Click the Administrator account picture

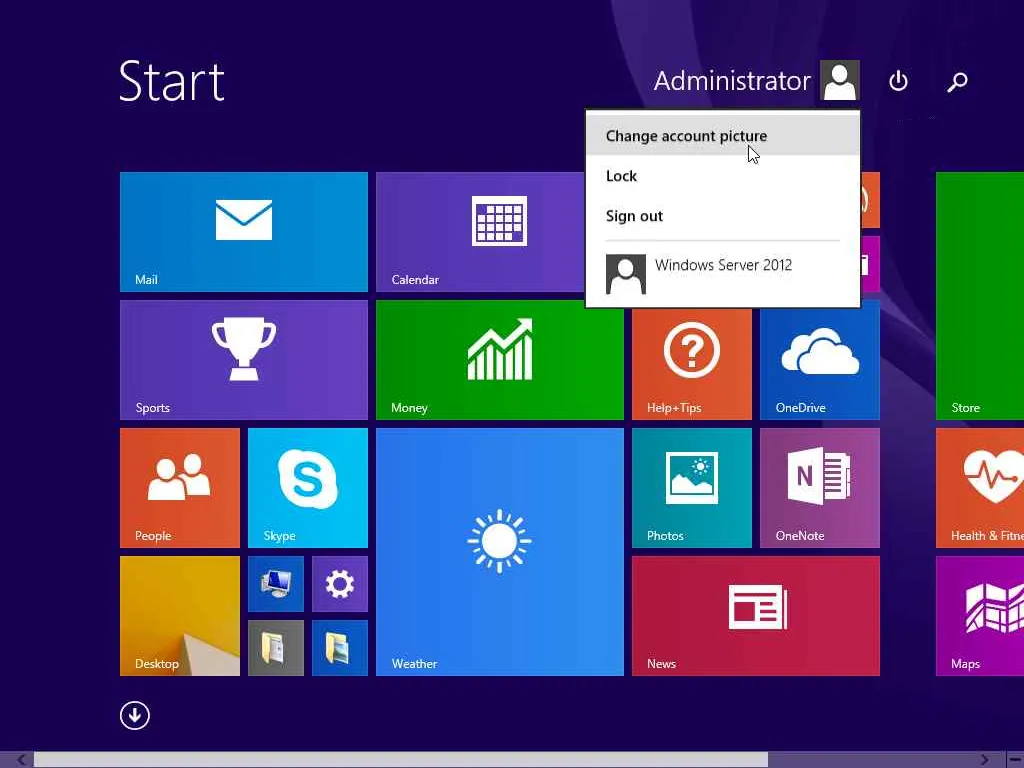(840, 80)
